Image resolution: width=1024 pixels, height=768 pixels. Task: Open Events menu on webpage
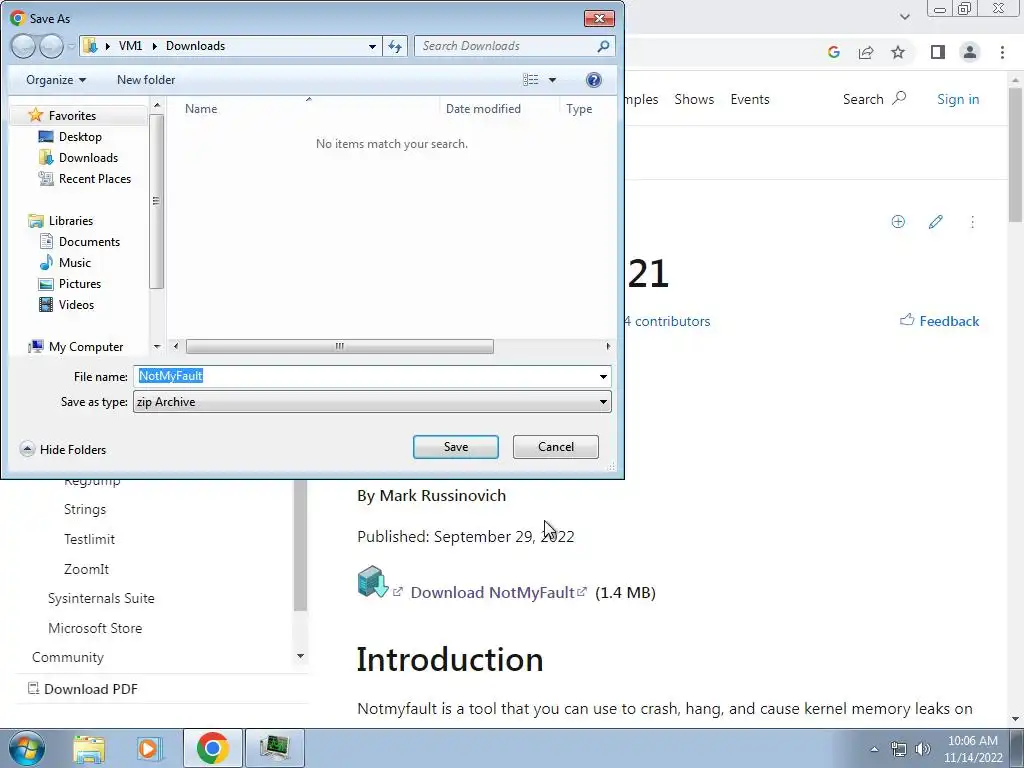(x=750, y=99)
